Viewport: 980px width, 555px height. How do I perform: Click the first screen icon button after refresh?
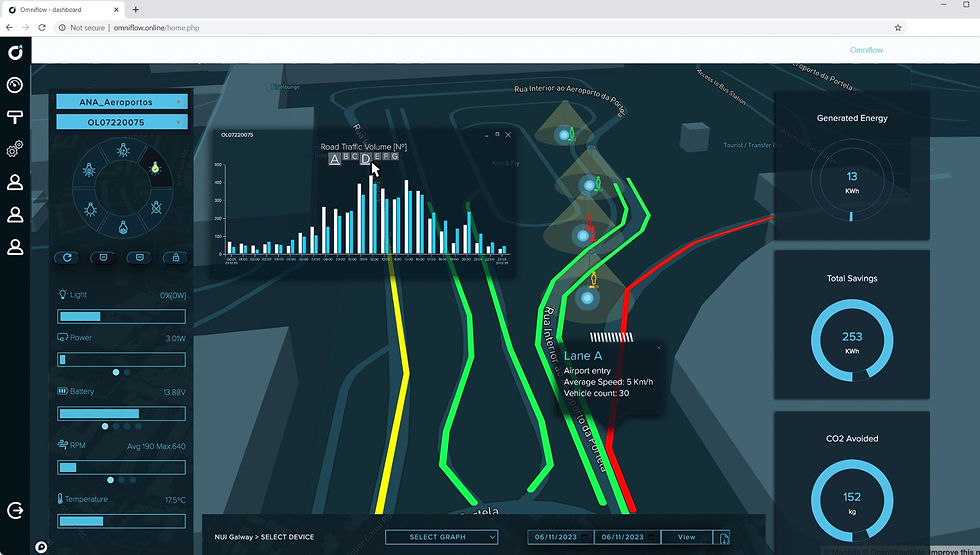(x=103, y=258)
